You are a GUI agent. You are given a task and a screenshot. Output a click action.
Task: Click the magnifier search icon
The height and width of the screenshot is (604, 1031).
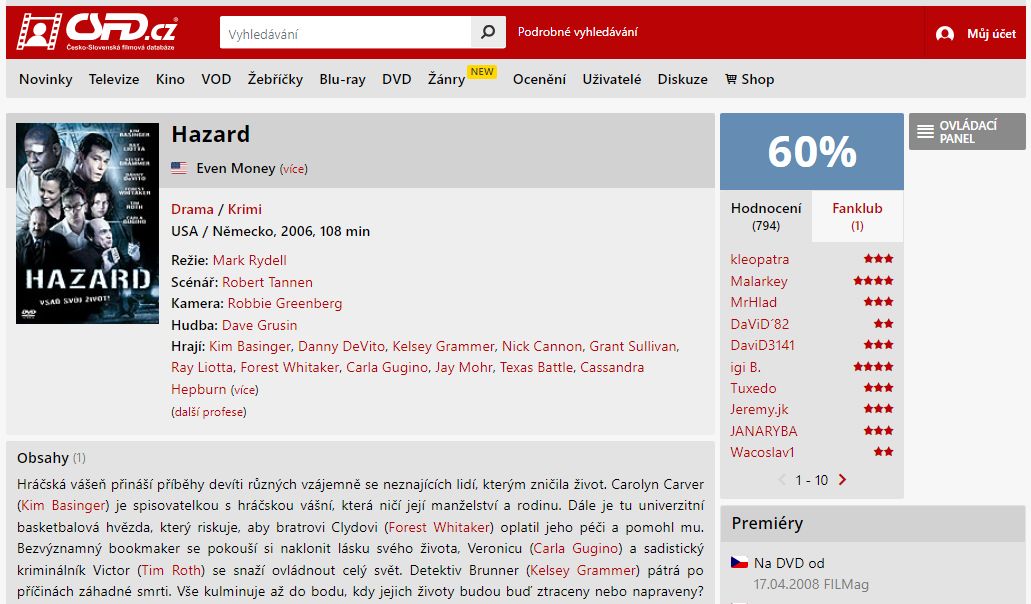pyautogui.click(x=488, y=32)
